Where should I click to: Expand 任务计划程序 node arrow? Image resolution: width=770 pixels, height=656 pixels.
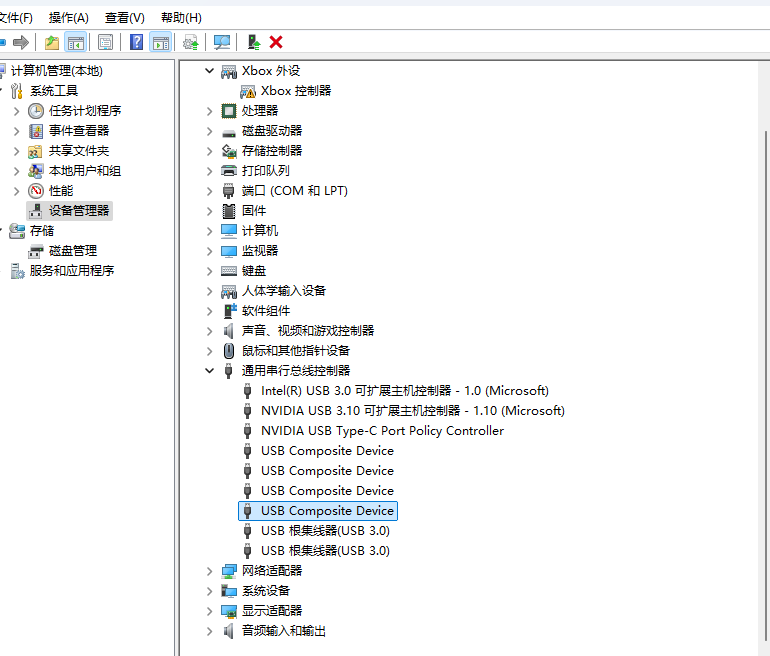click(16, 111)
